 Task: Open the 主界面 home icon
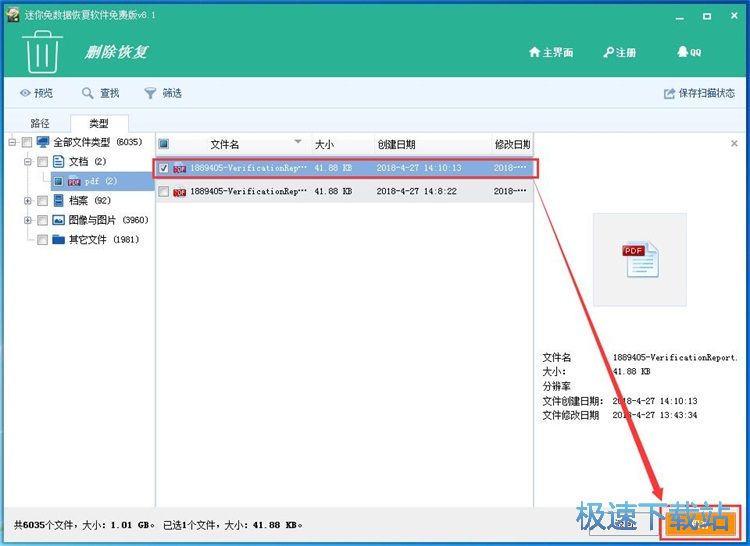pyautogui.click(x=534, y=52)
